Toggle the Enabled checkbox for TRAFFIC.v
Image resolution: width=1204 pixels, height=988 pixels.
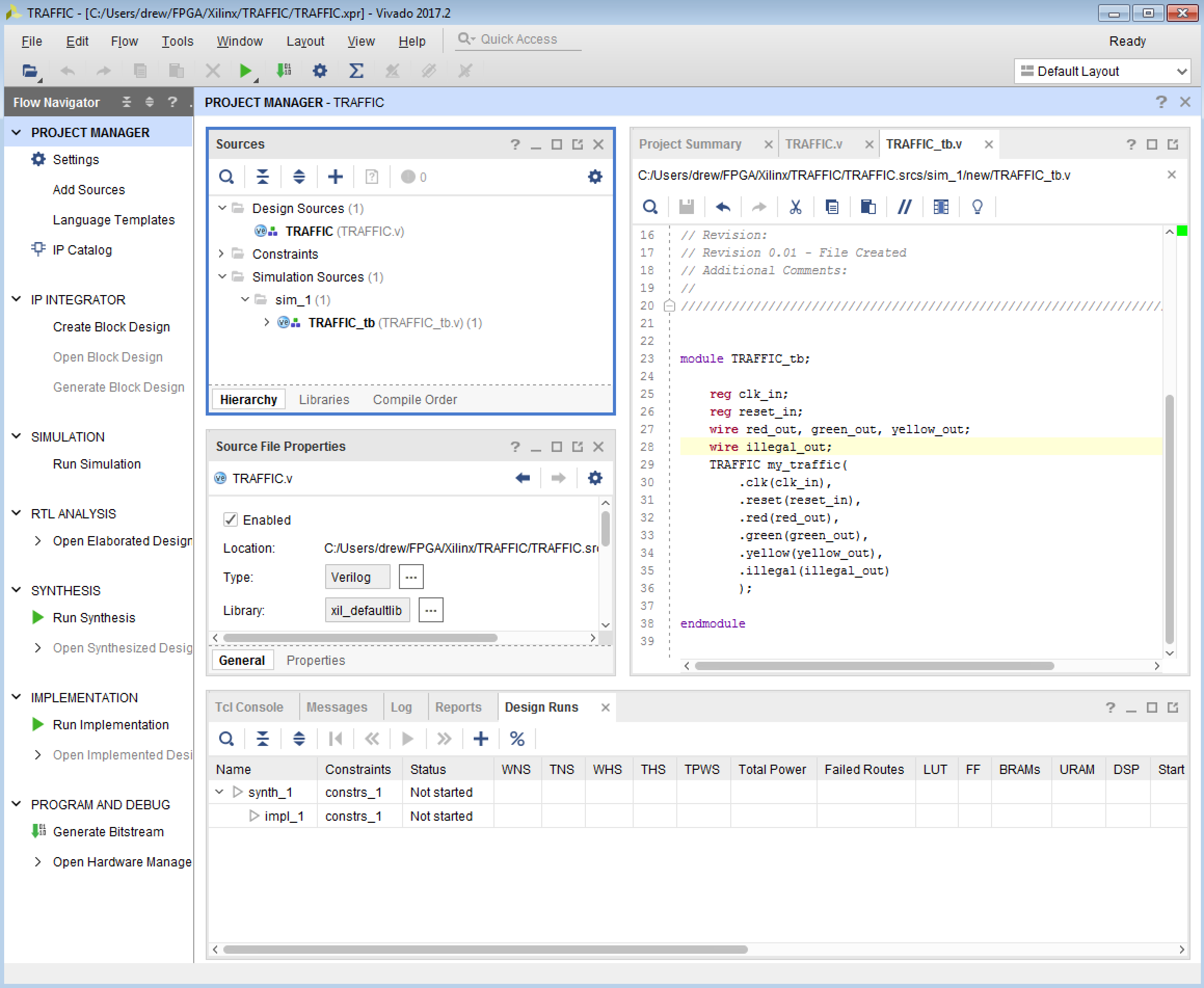tap(231, 519)
